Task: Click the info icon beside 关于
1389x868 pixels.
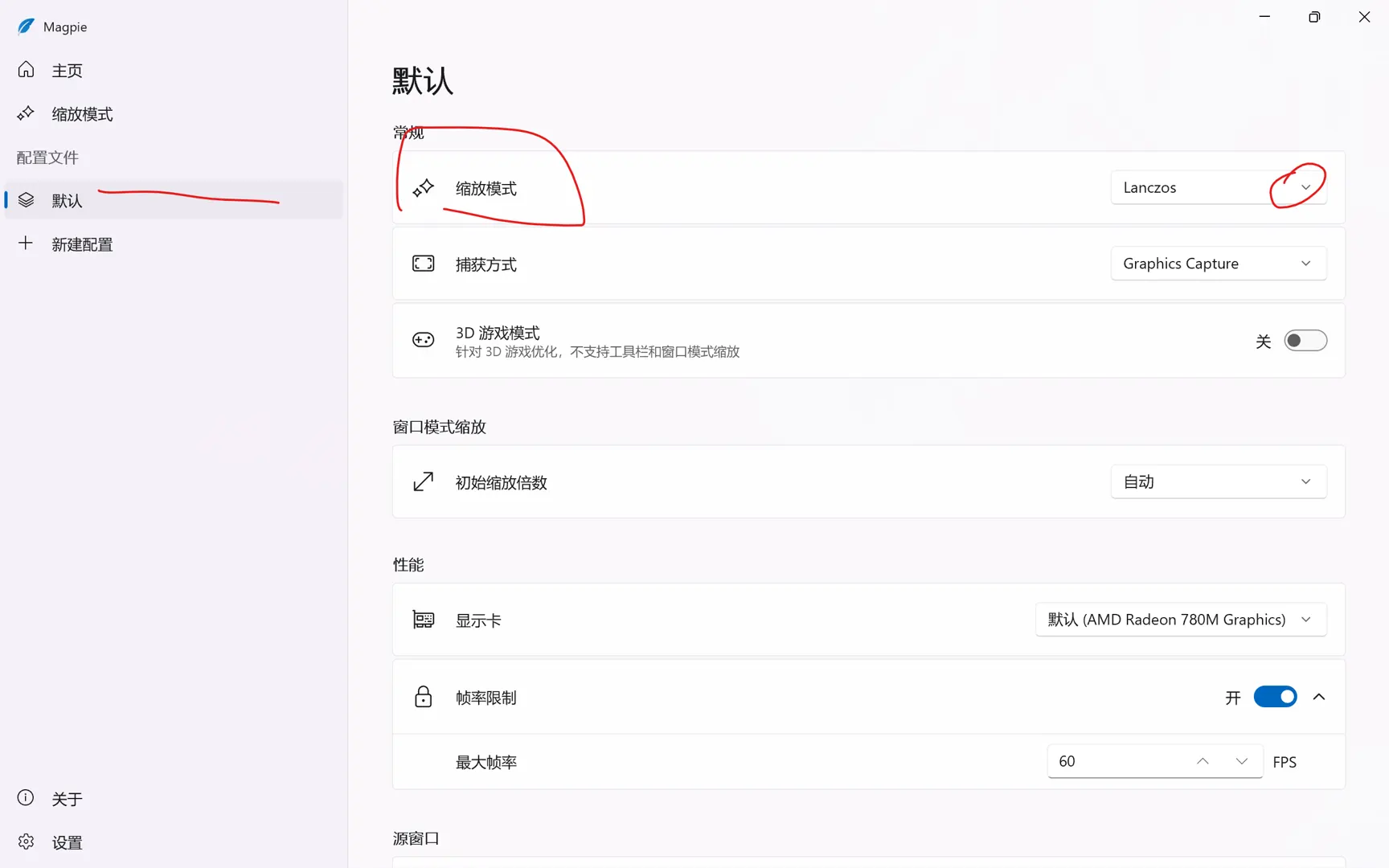Action: (26, 797)
